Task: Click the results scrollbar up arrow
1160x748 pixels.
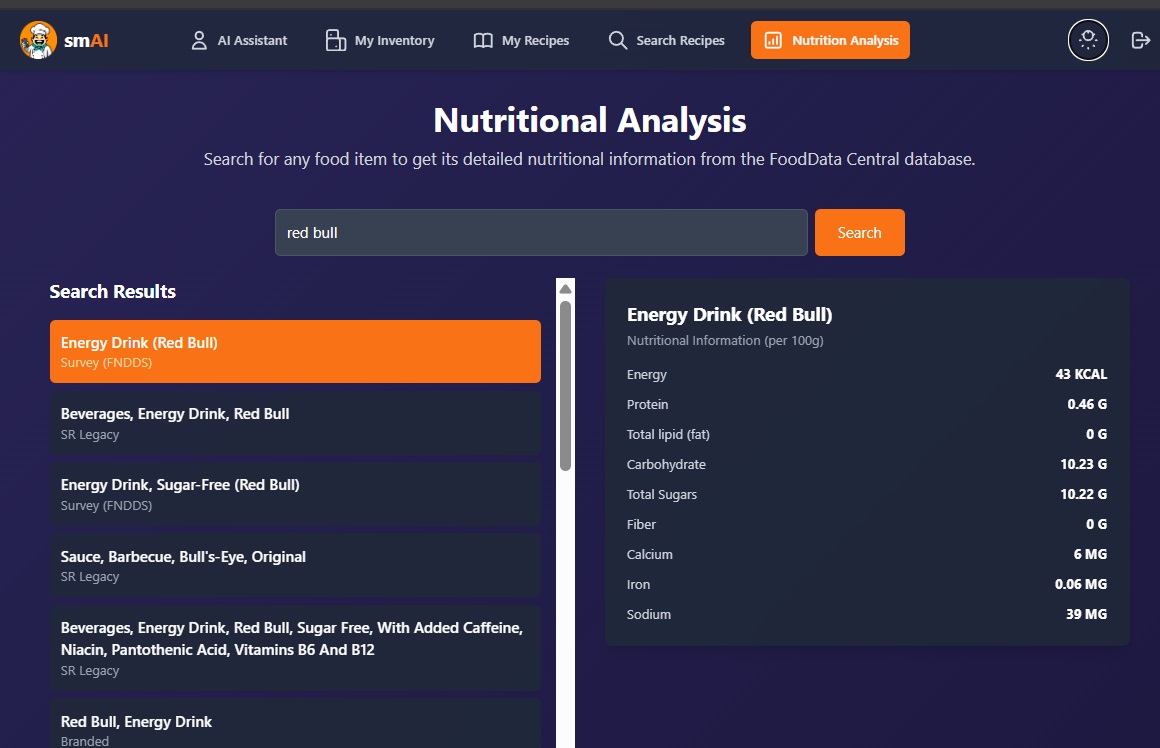Action: click(x=565, y=289)
